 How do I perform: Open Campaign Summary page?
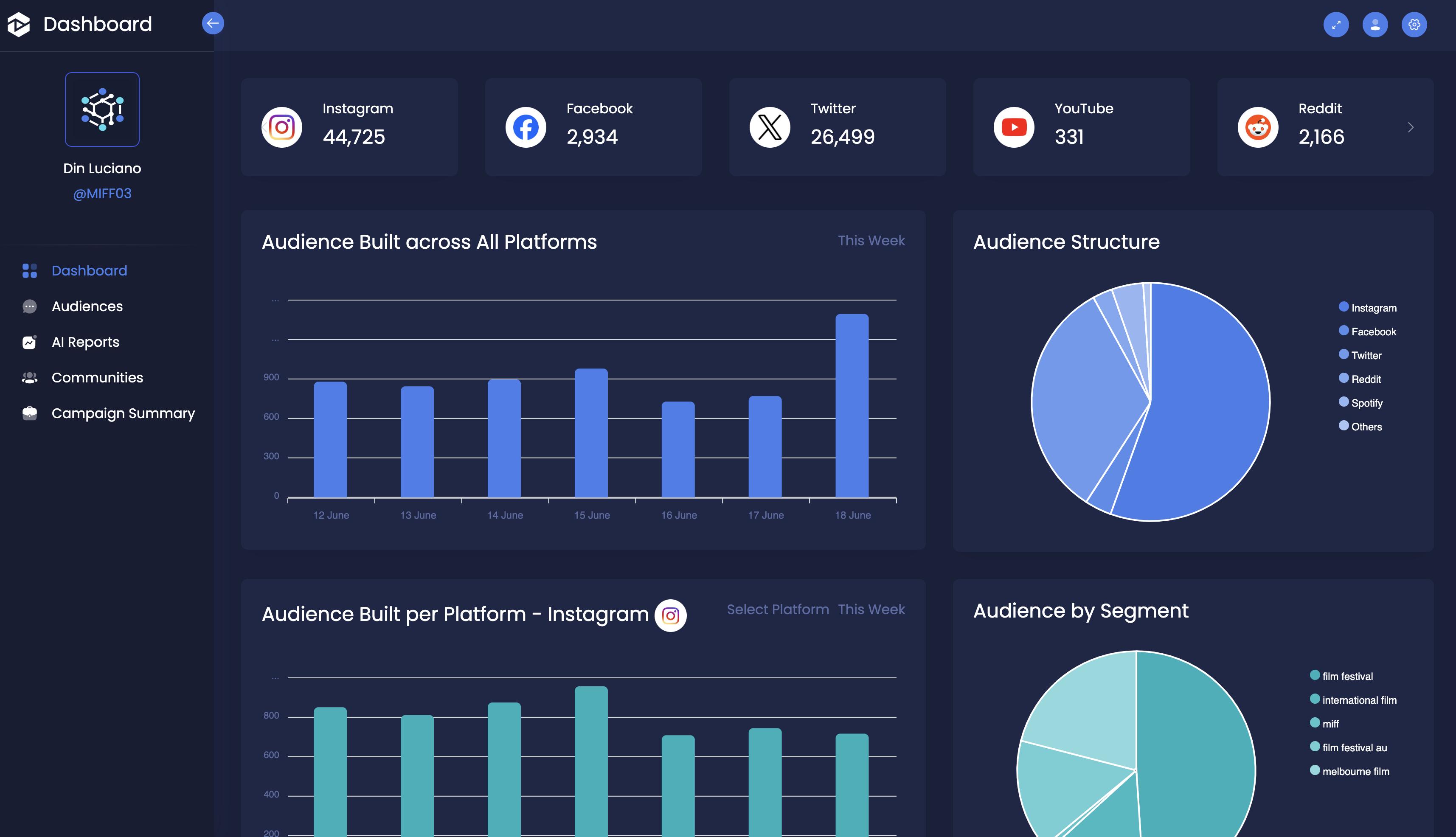coord(123,413)
